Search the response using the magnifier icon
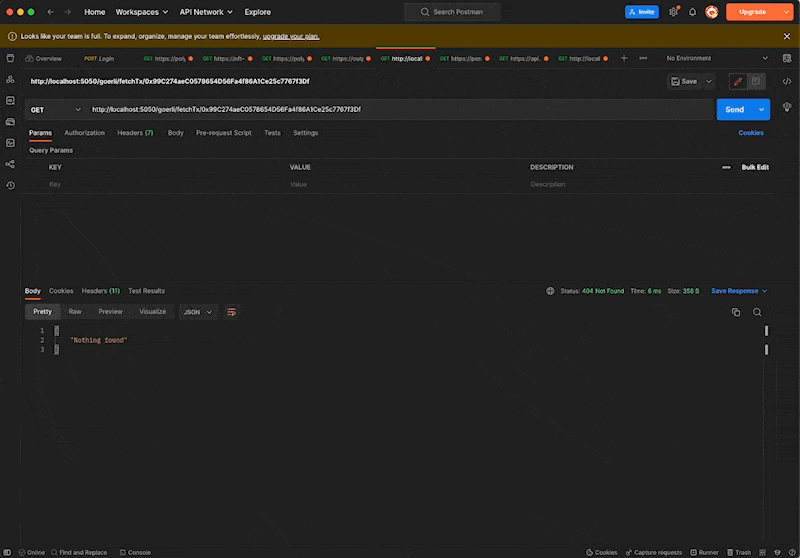 tap(757, 312)
